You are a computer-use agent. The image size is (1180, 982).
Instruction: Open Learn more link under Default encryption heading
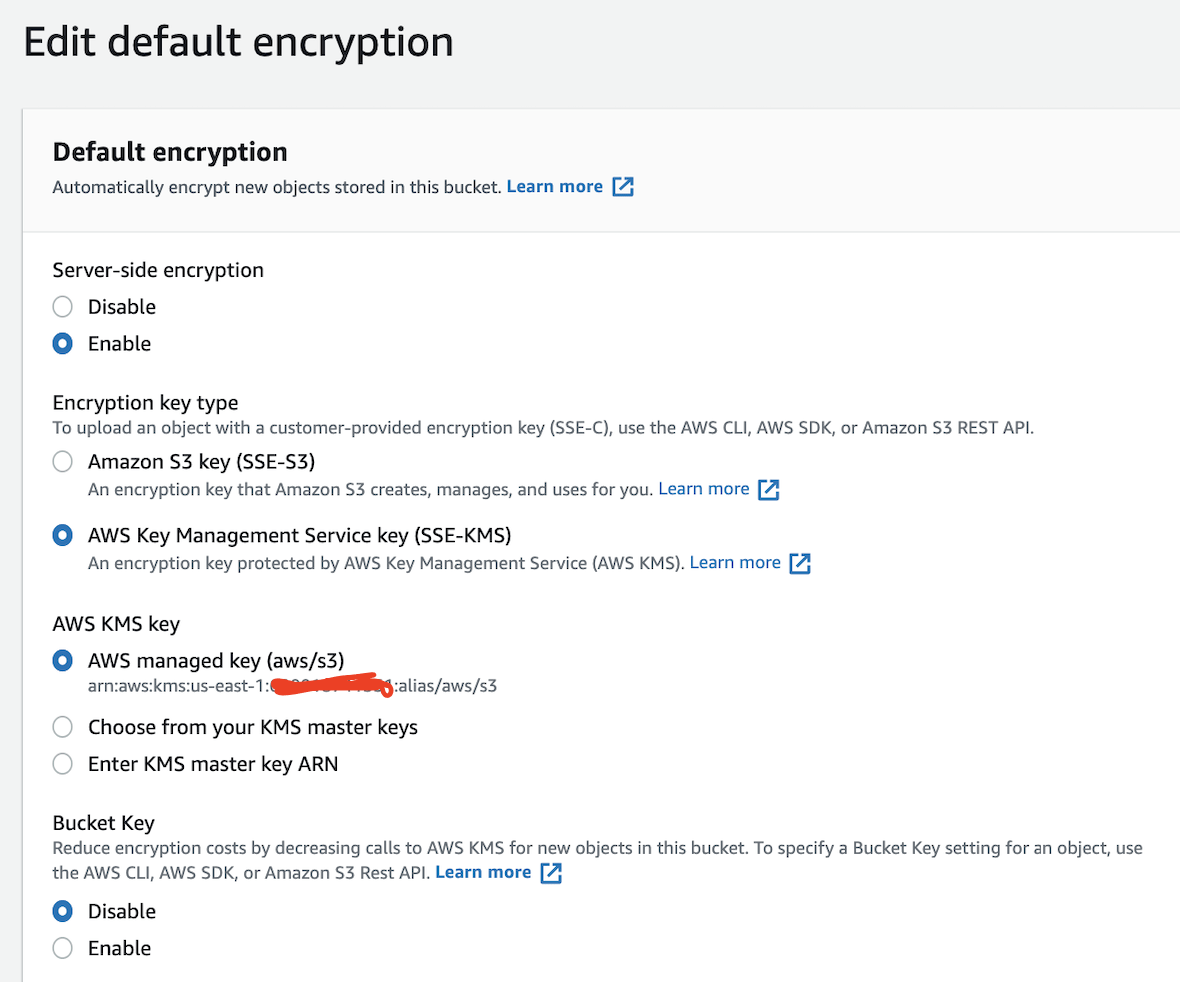click(x=554, y=187)
